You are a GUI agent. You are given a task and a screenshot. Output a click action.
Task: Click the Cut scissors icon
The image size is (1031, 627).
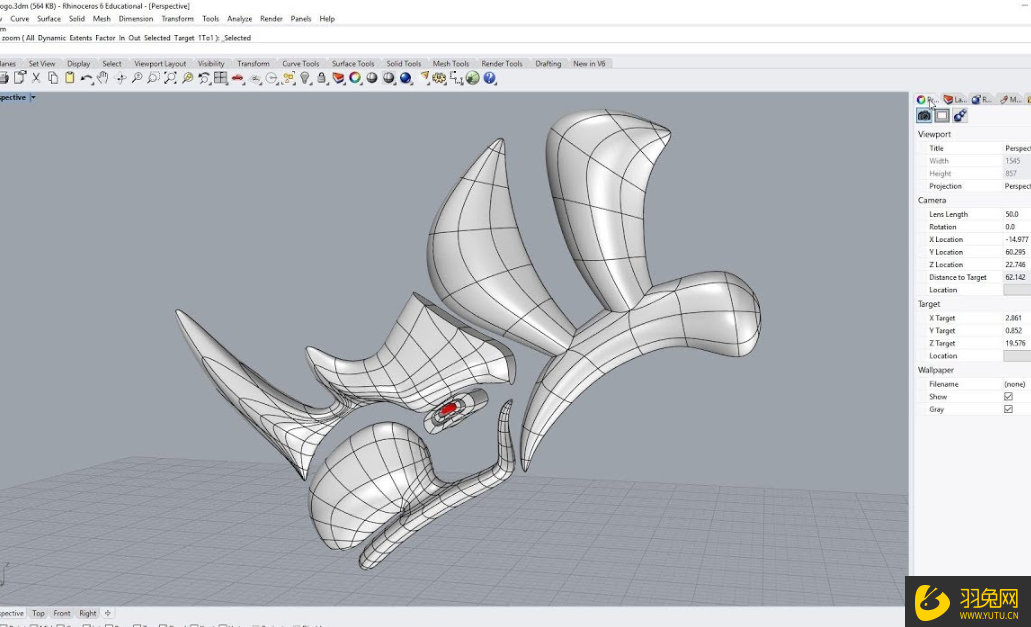pos(36,78)
